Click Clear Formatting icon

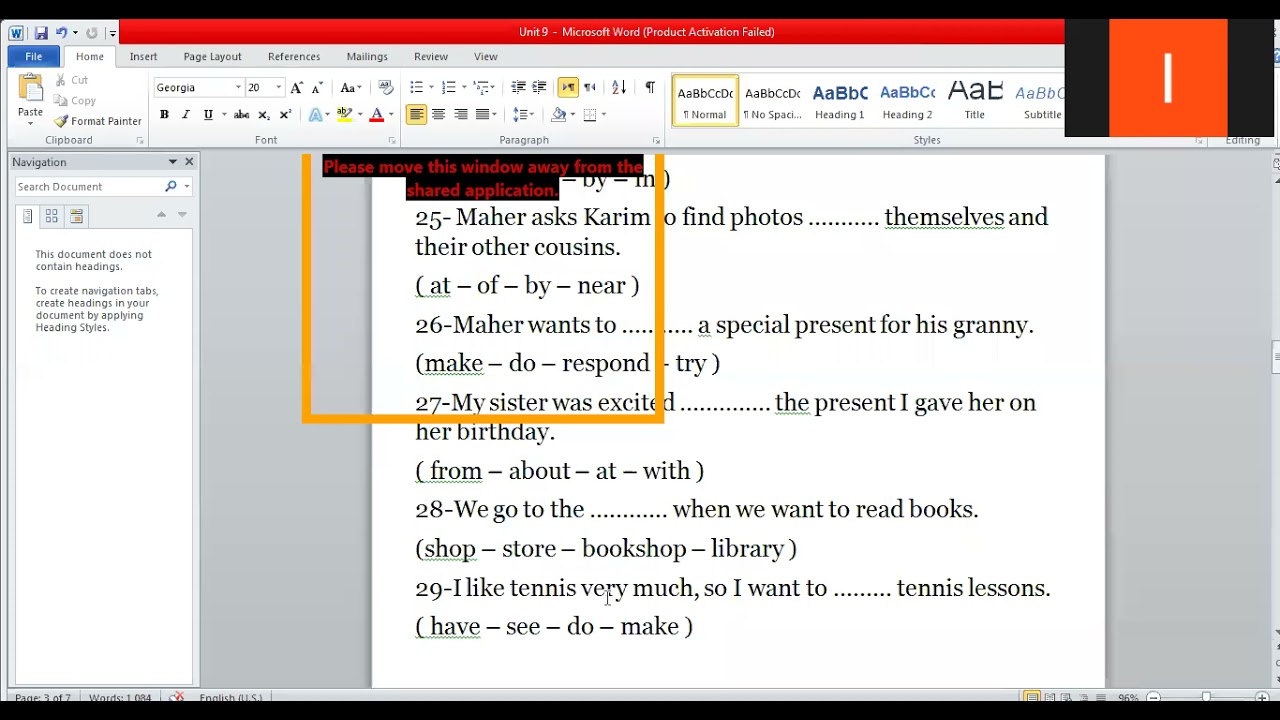pos(385,88)
